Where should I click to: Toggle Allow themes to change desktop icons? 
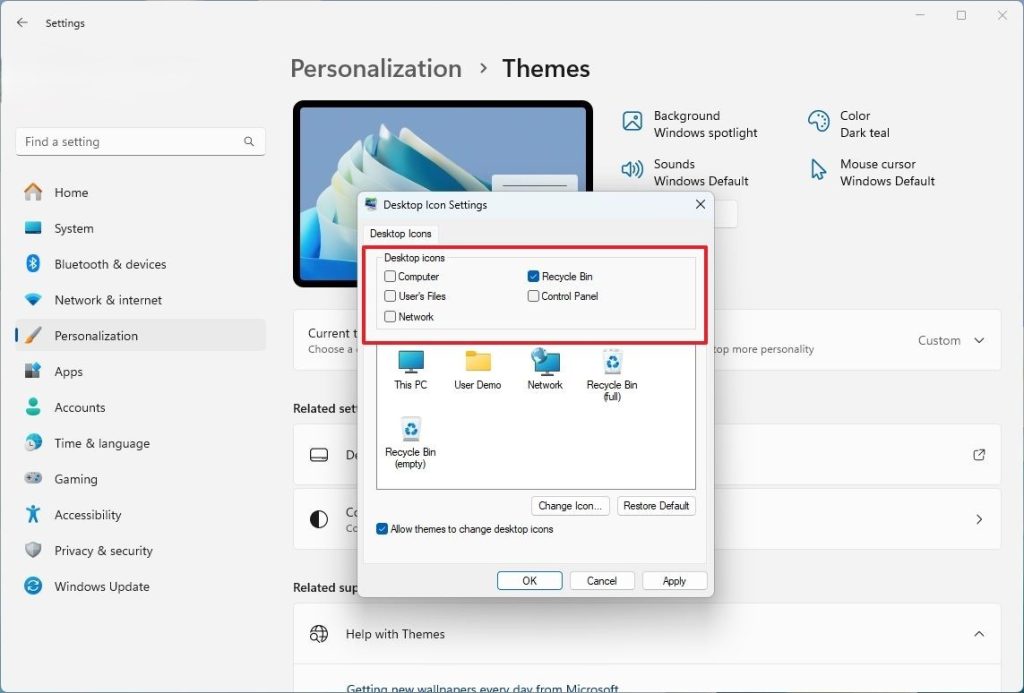point(383,529)
